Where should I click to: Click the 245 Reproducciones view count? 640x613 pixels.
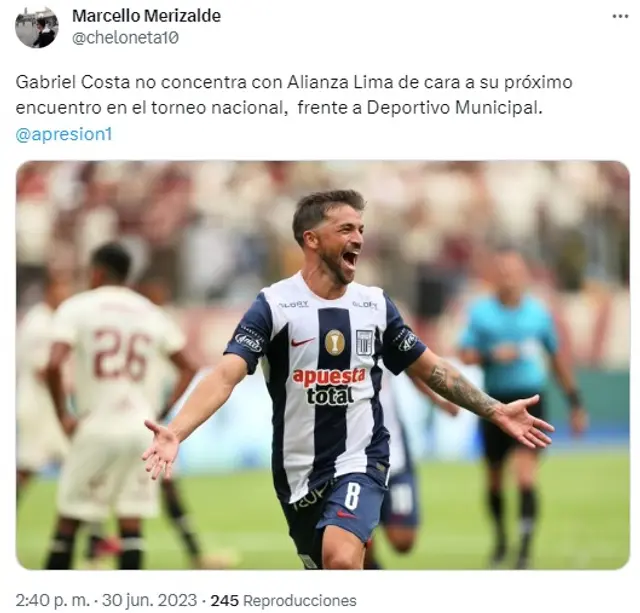pyautogui.click(x=283, y=600)
